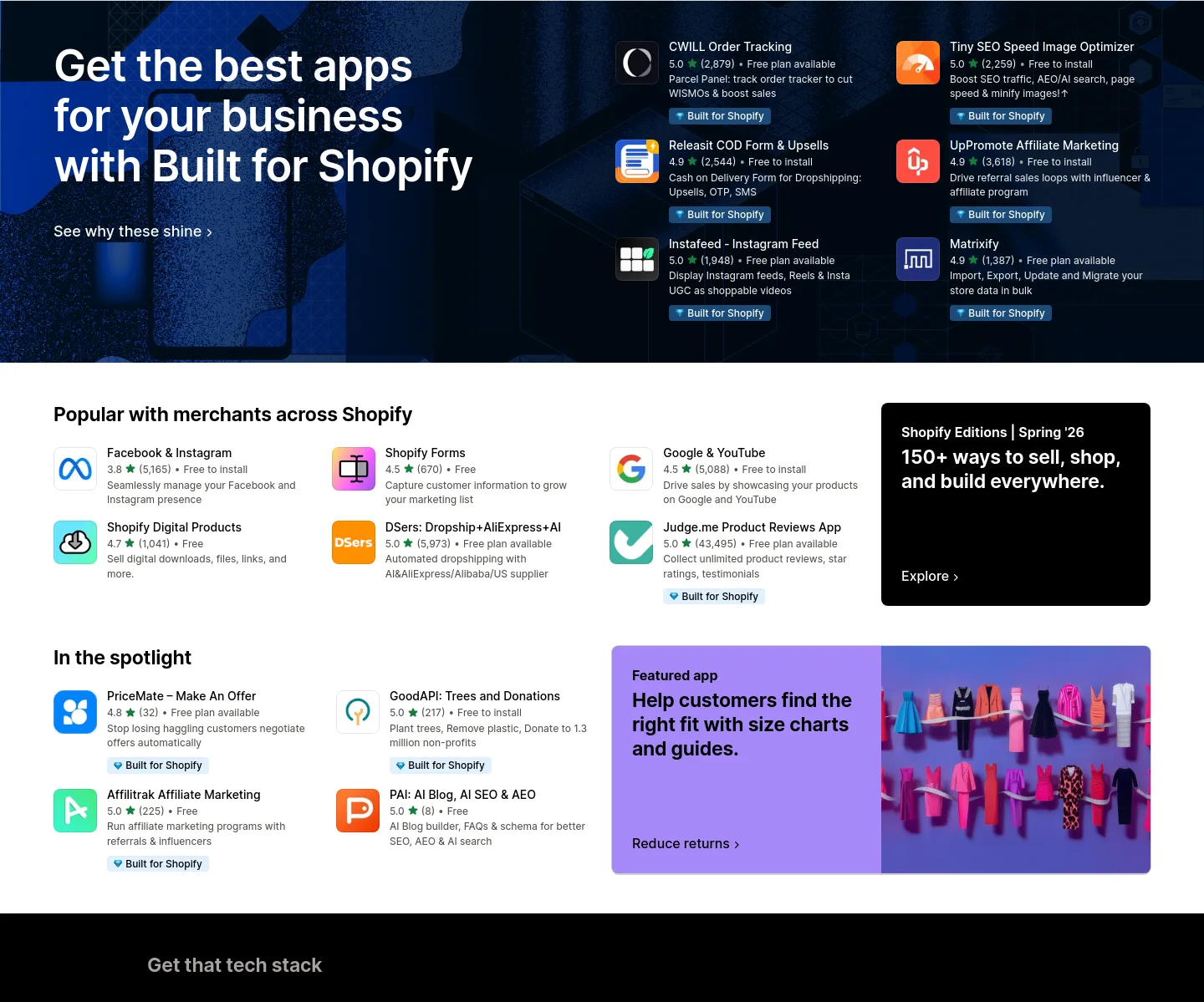Open the Shopify Digital Products title
The image size is (1204, 1002).
coord(174,527)
